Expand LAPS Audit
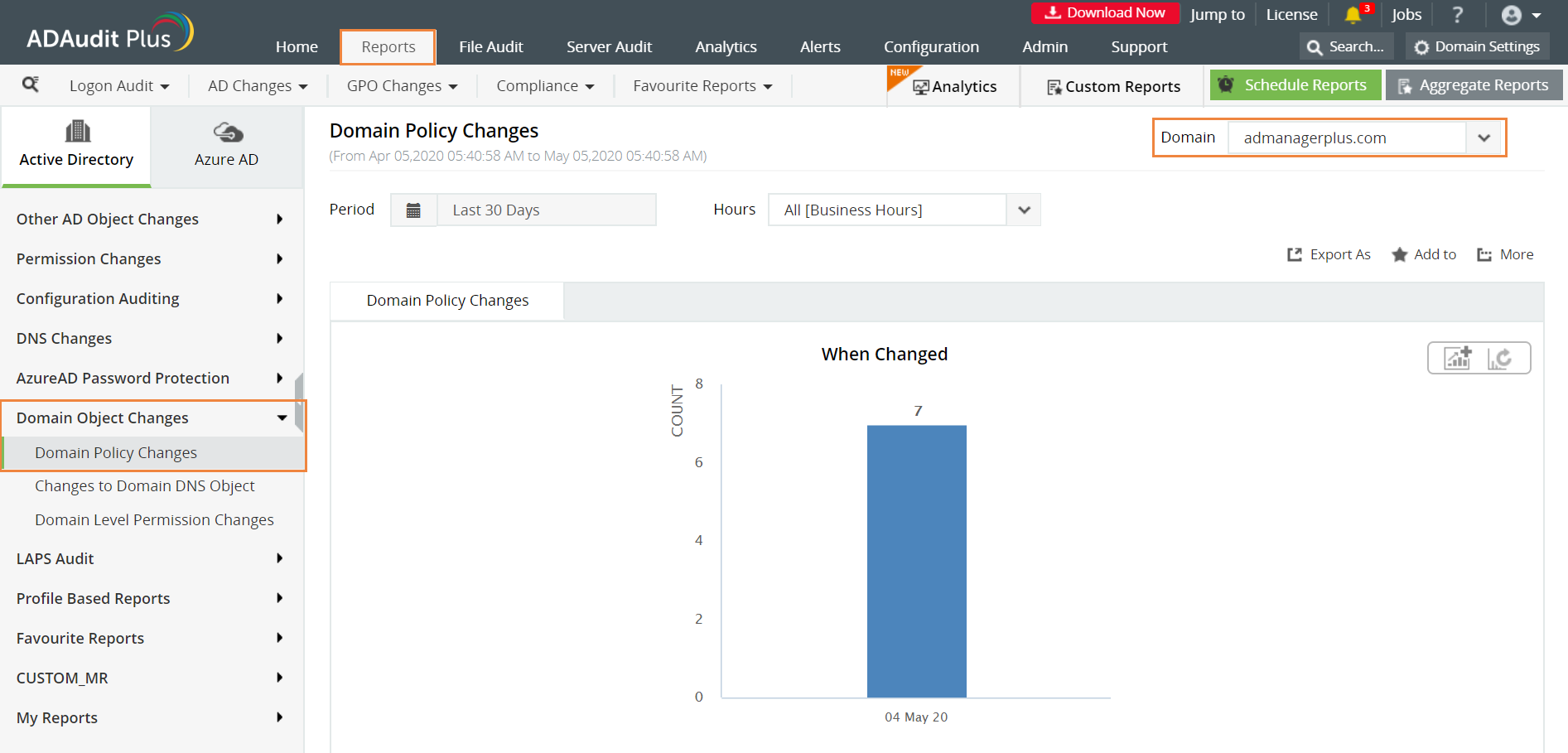Screen dimensions: 1568x753 [x=151, y=559]
